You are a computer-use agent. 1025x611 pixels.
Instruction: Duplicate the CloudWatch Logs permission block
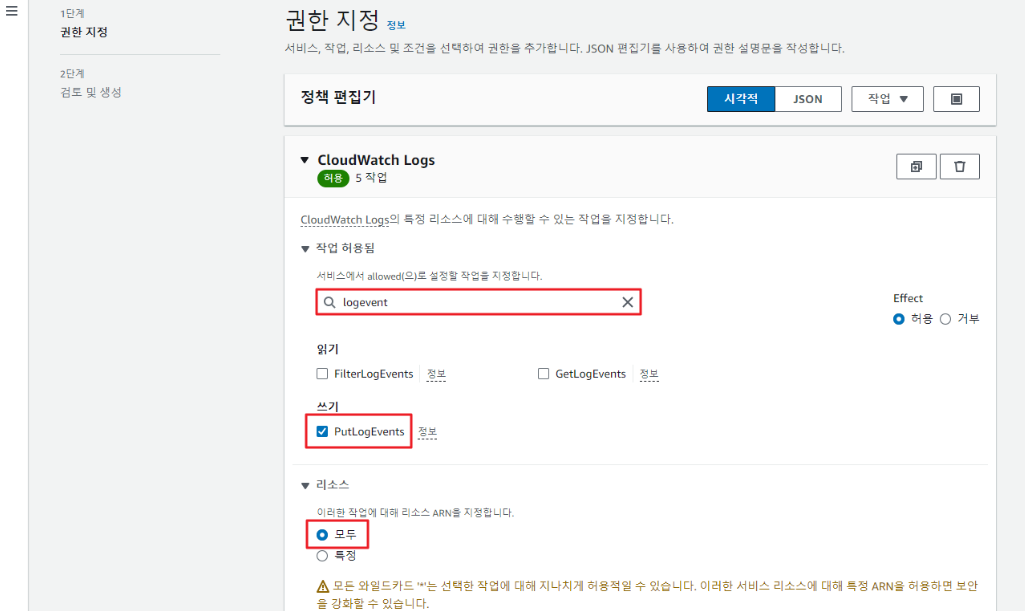916,167
